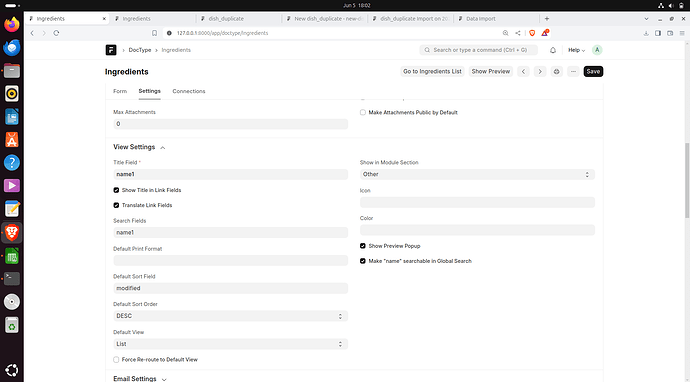Switch to the Form tab
The image size is (690, 382).
pos(120,91)
